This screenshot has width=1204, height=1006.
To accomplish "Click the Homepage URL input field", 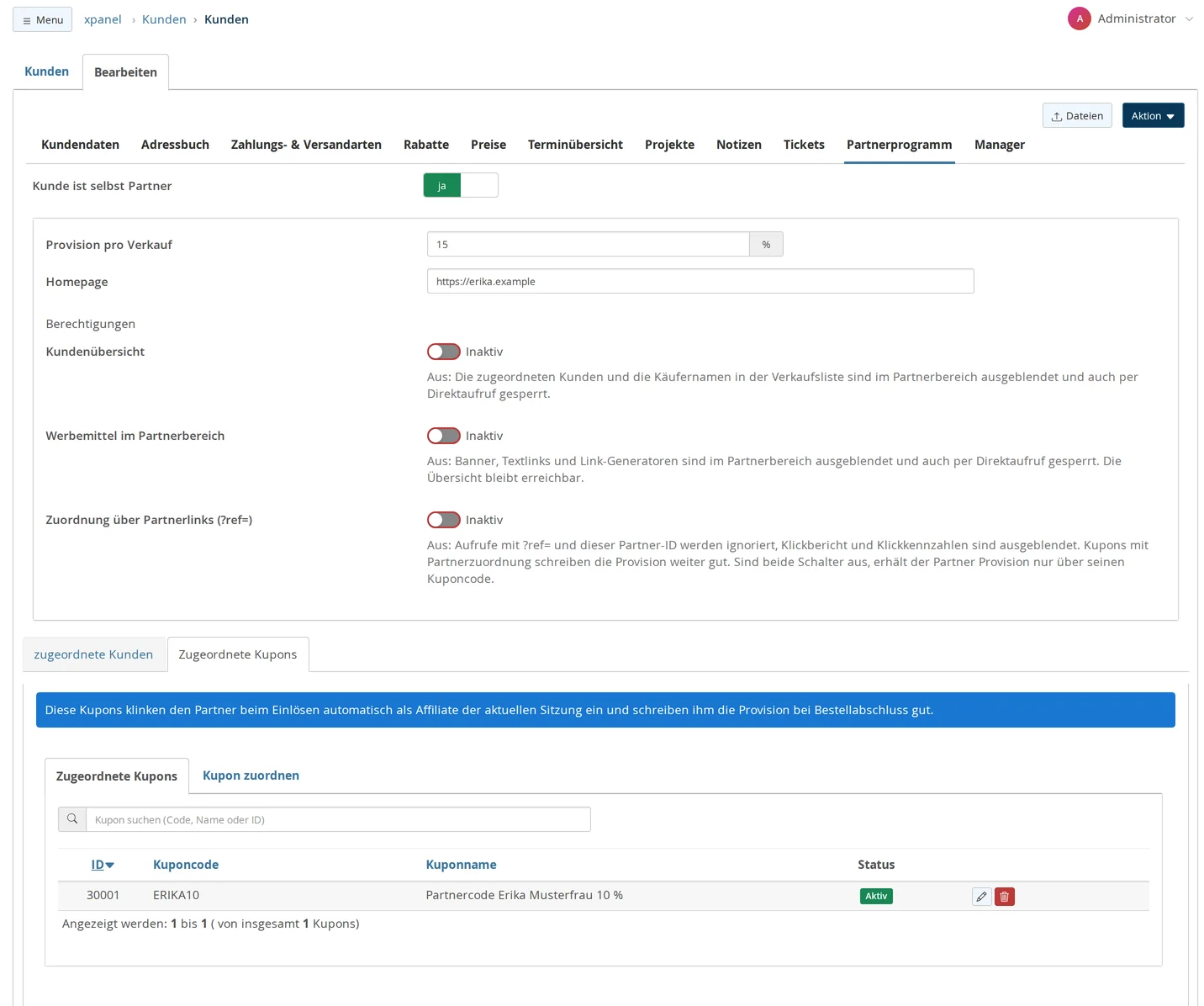I will (700, 281).
